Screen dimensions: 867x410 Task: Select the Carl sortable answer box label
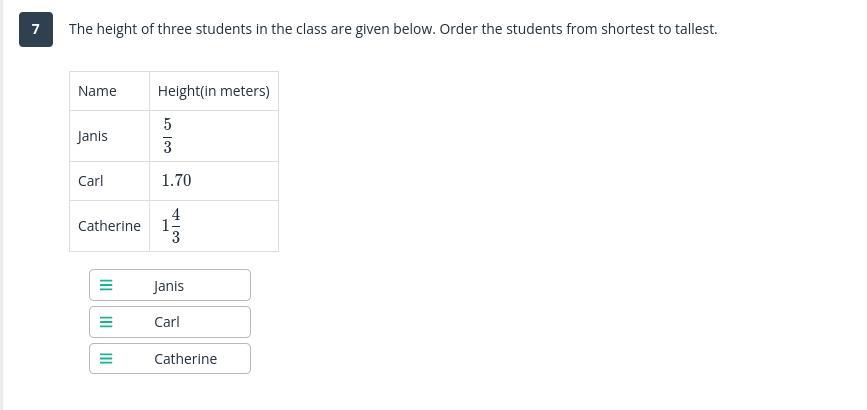[167, 322]
